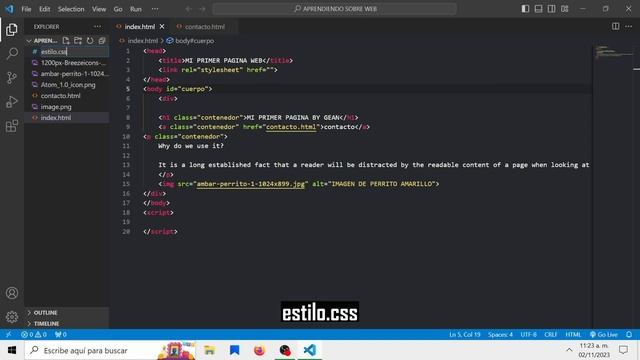Viewport: 640px width, 360px height.
Task: Split the editor to the right
Action: tap(615, 26)
